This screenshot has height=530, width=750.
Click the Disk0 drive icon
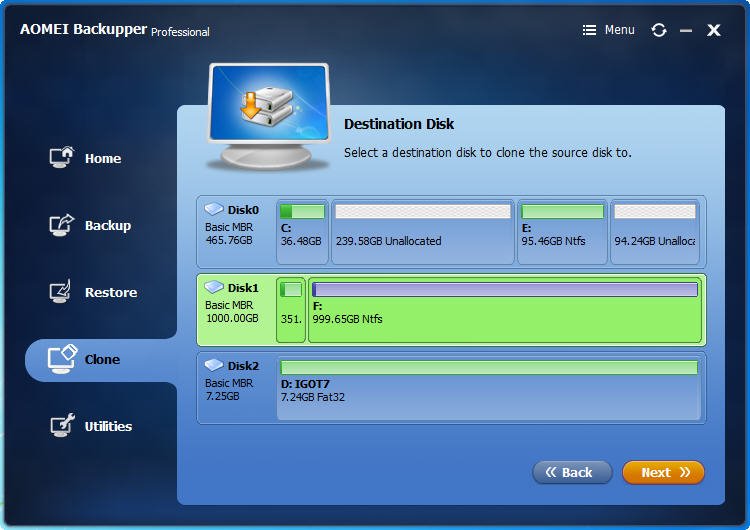point(214,209)
